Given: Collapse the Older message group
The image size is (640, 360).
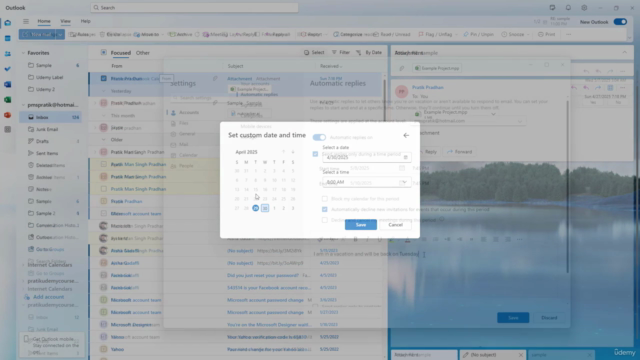Looking at the screenshot, I should [x=103, y=140].
